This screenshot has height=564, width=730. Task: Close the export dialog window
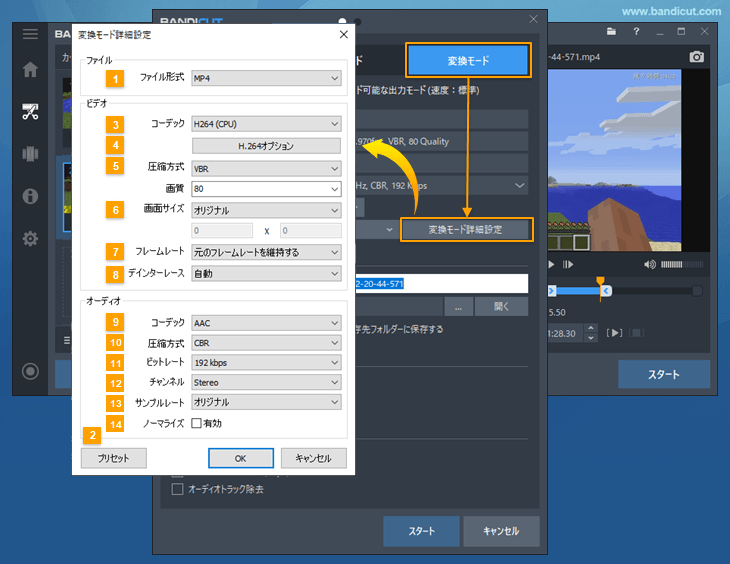pyautogui.click(x=534, y=19)
